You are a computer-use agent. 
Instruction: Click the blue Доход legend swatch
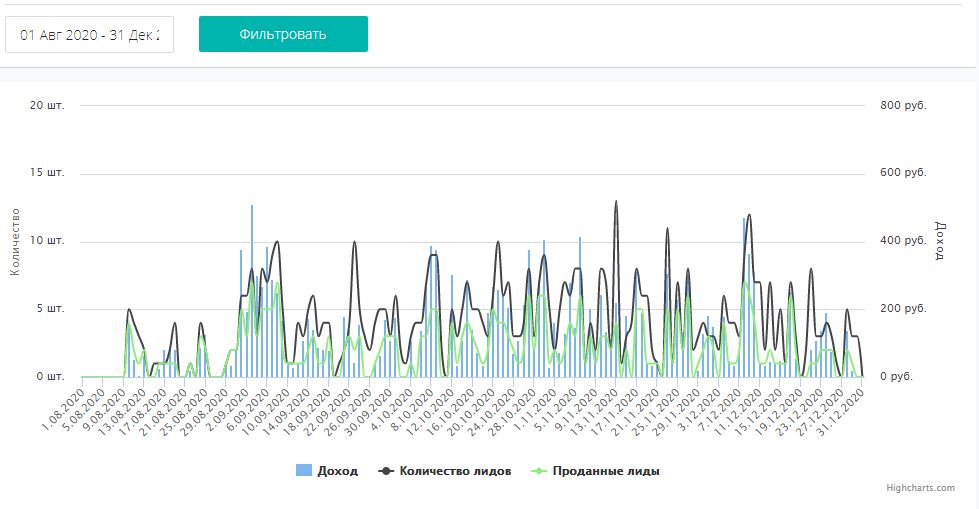click(x=304, y=471)
